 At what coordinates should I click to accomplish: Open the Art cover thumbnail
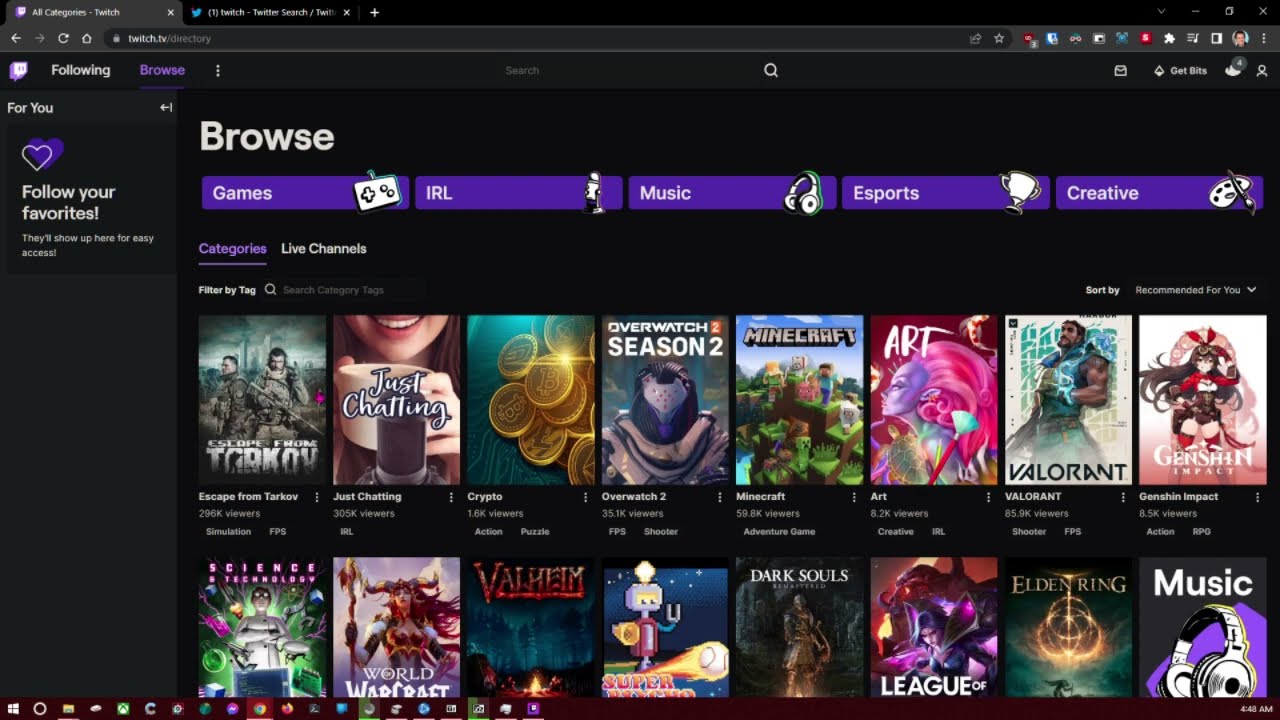(x=934, y=400)
